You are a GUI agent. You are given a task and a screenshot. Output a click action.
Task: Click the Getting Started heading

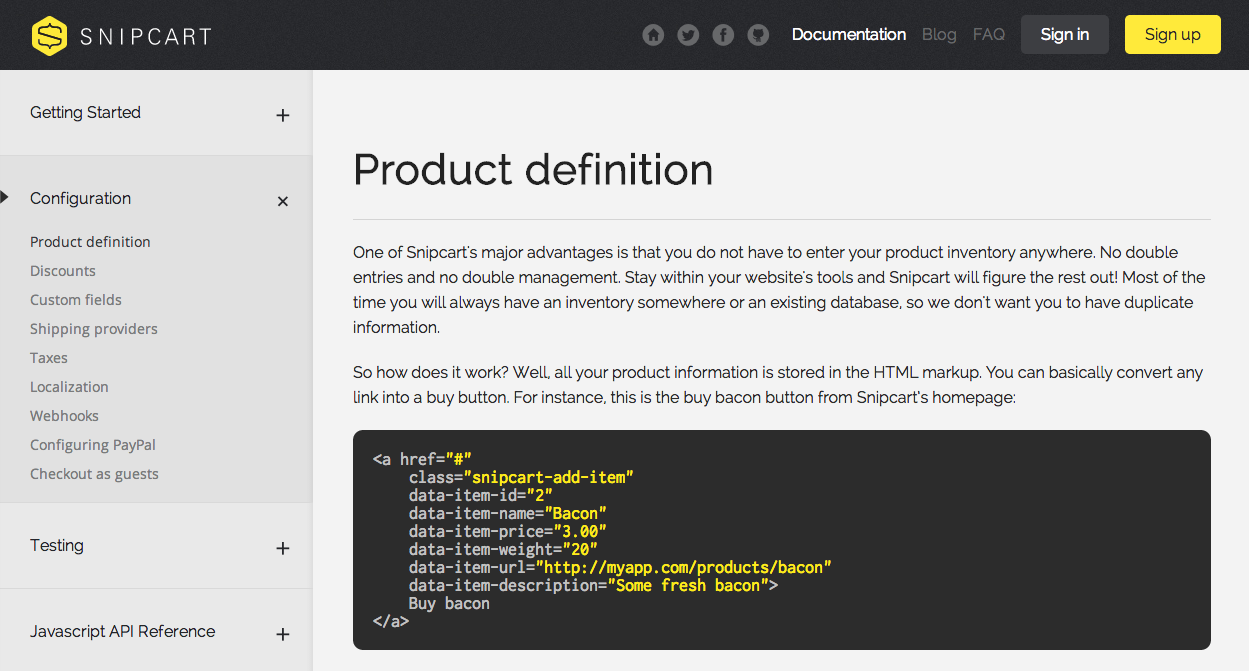[x=85, y=113]
